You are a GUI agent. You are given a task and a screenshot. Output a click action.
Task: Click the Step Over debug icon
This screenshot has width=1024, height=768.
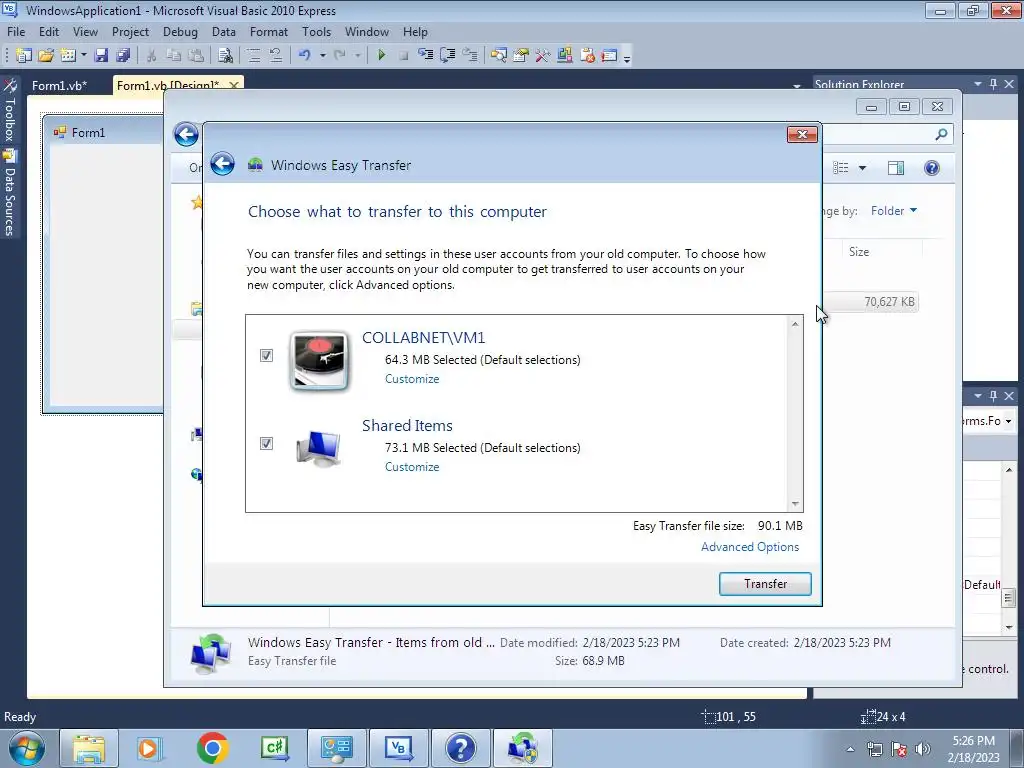click(447, 56)
